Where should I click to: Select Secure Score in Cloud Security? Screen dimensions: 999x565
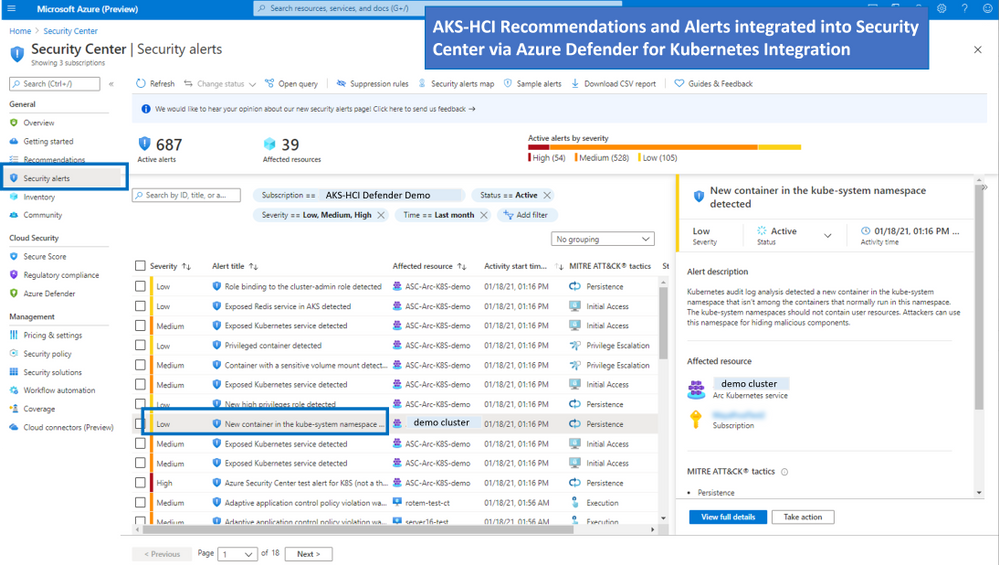point(45,256)
